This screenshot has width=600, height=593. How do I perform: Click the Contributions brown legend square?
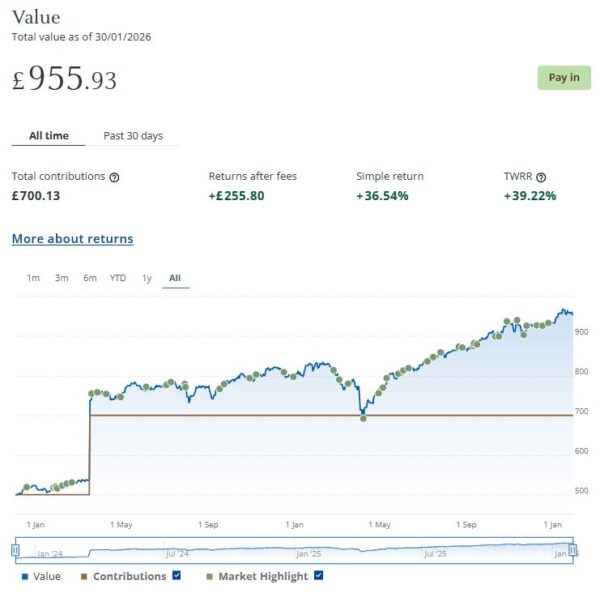84,576
